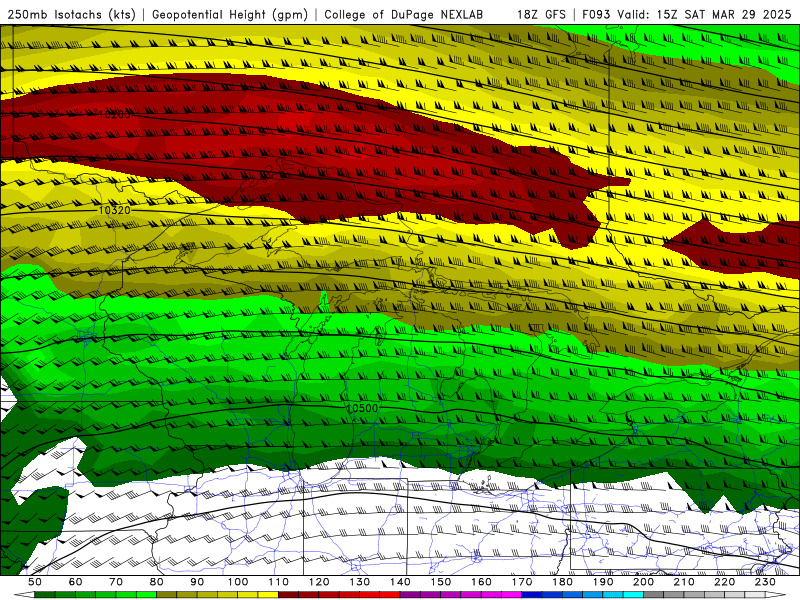Click the 100 value on the color scale
This screenshot has height=600, width=800.
(x=238, y=582)
